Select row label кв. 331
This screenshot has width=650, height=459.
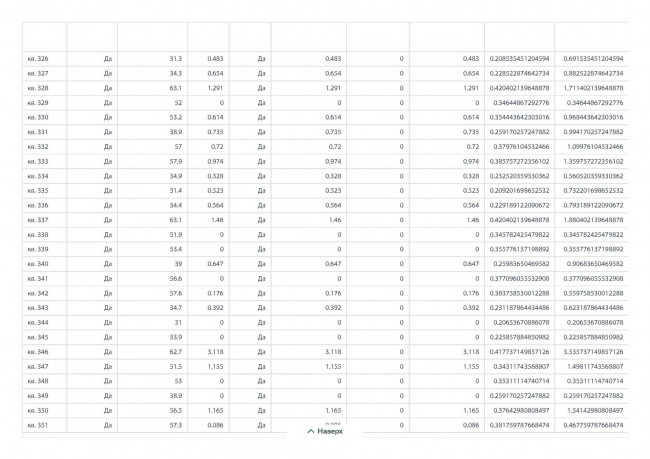(x=38, y=132)
